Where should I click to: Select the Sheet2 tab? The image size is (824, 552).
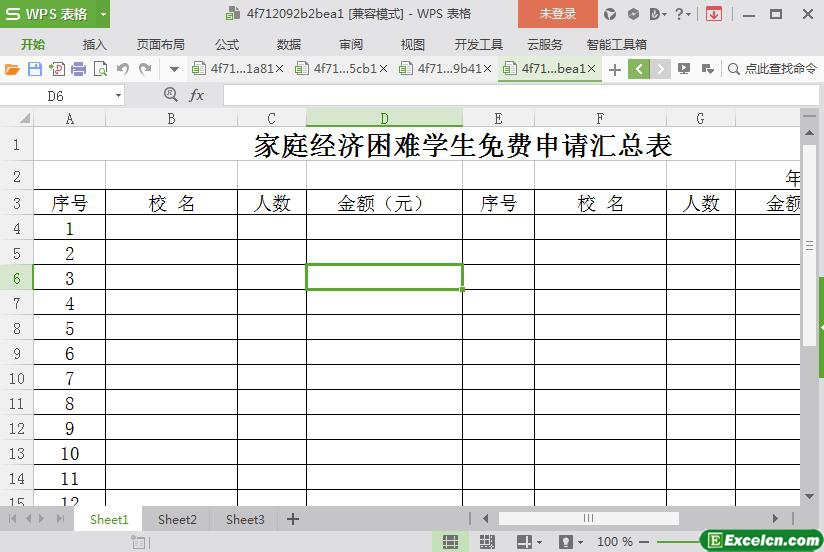tap(177, 519)
